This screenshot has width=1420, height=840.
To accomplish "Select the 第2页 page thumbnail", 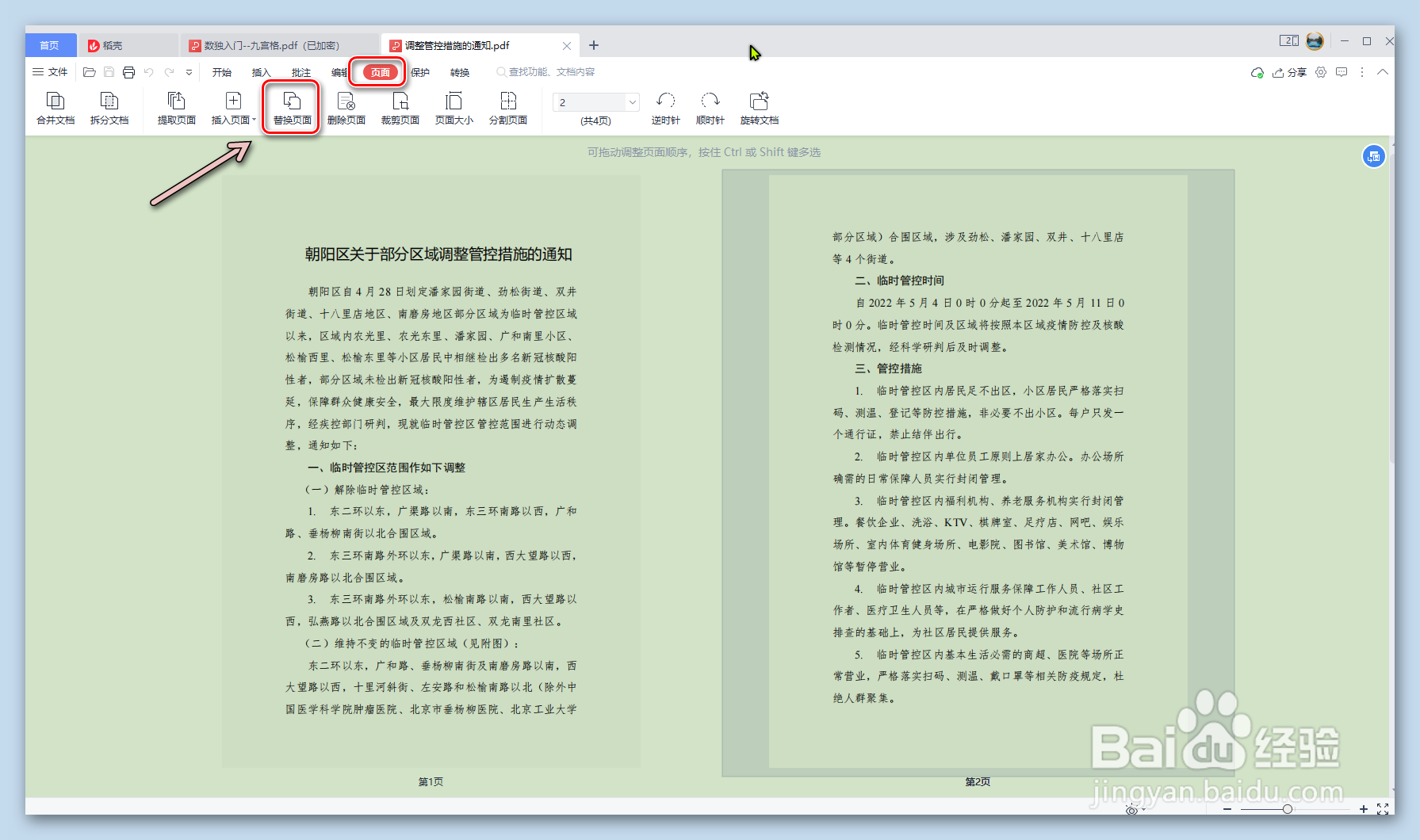I will [978, 473].
